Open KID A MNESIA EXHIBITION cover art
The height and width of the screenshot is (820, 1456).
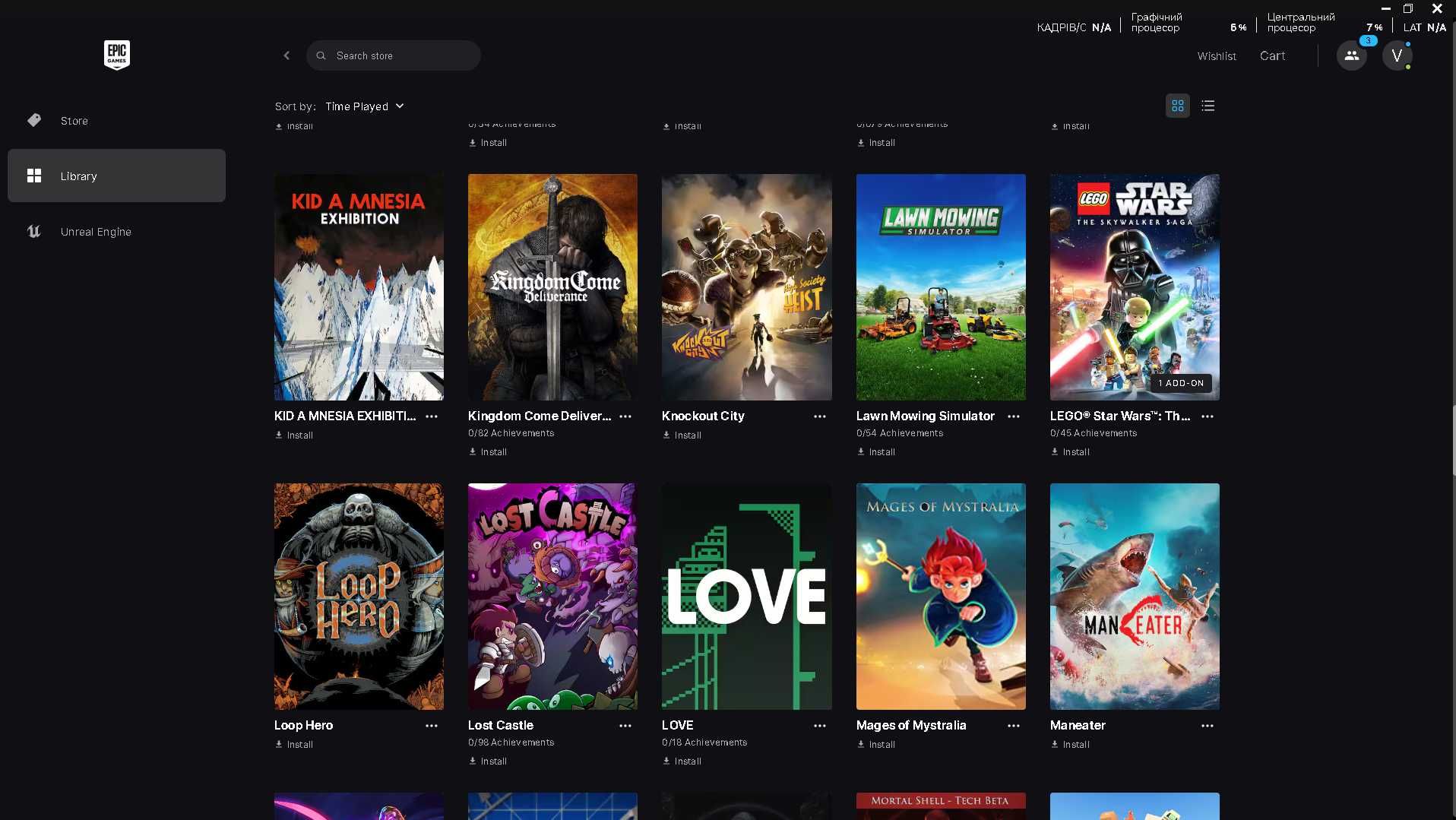359,287
